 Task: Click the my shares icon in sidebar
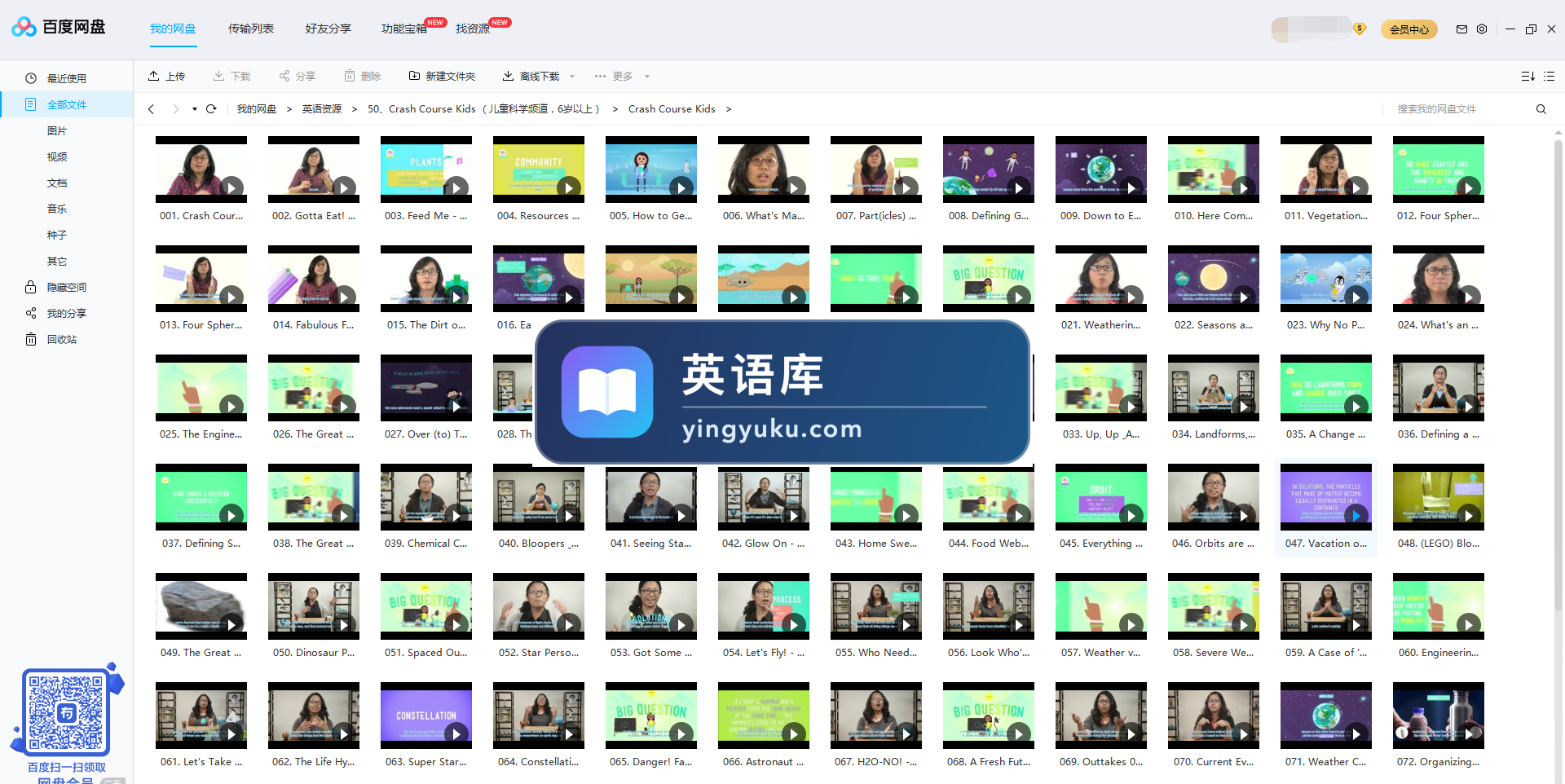coord(31,313)
